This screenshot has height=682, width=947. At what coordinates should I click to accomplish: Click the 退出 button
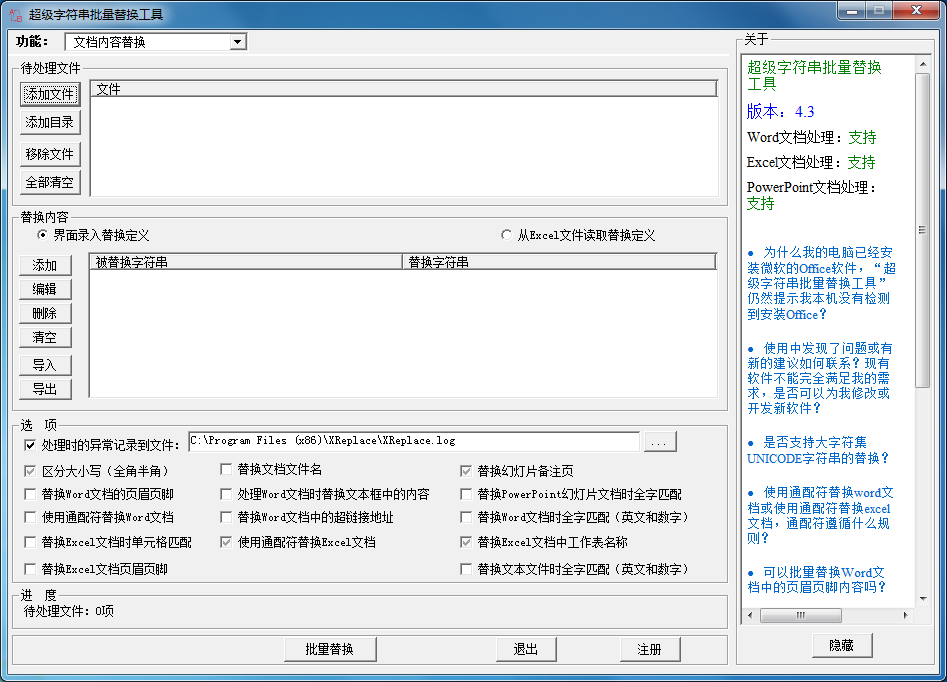coord(526,649)
